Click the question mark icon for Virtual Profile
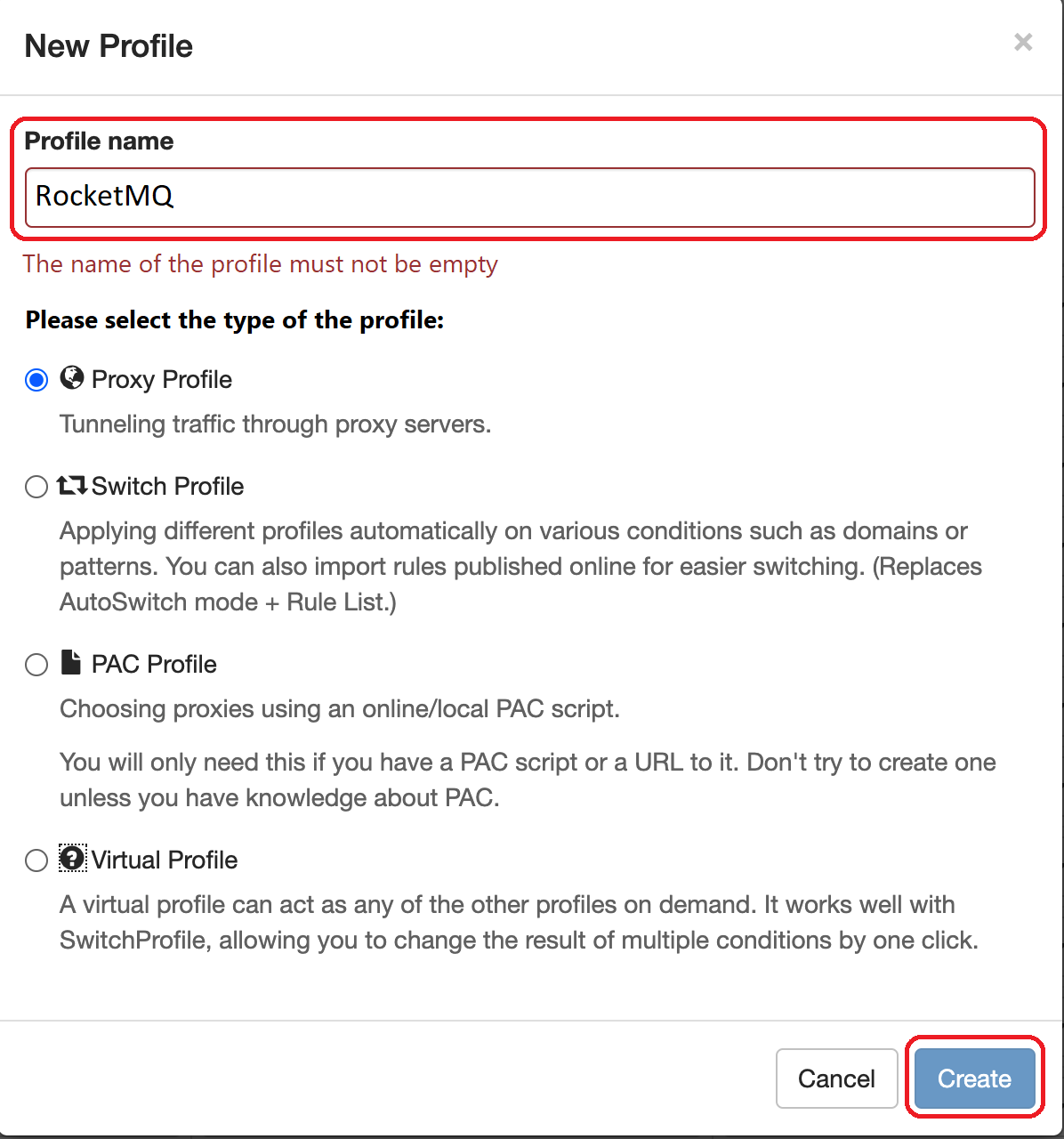Screen dimensions: 1064x1139 click(72, 859)
